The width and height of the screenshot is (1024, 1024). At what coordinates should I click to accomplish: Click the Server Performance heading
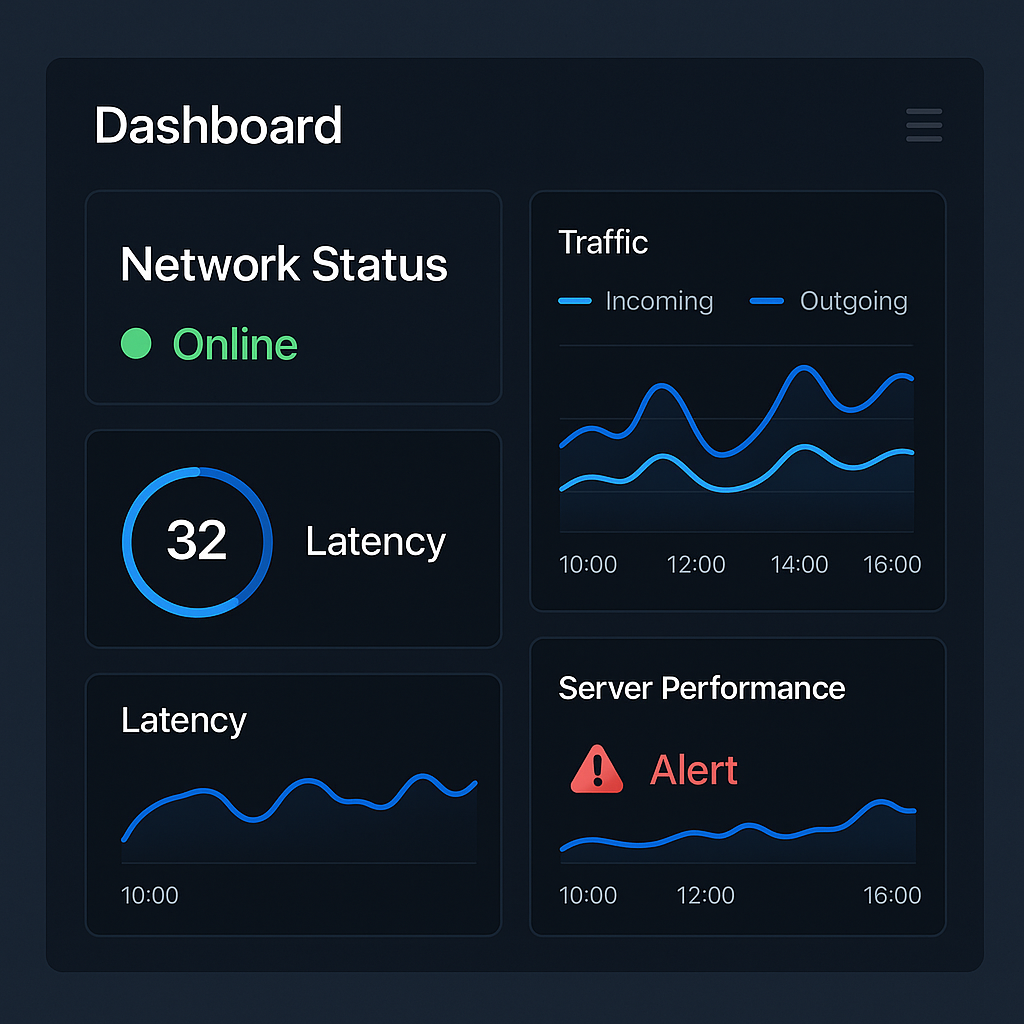point(701,688)
